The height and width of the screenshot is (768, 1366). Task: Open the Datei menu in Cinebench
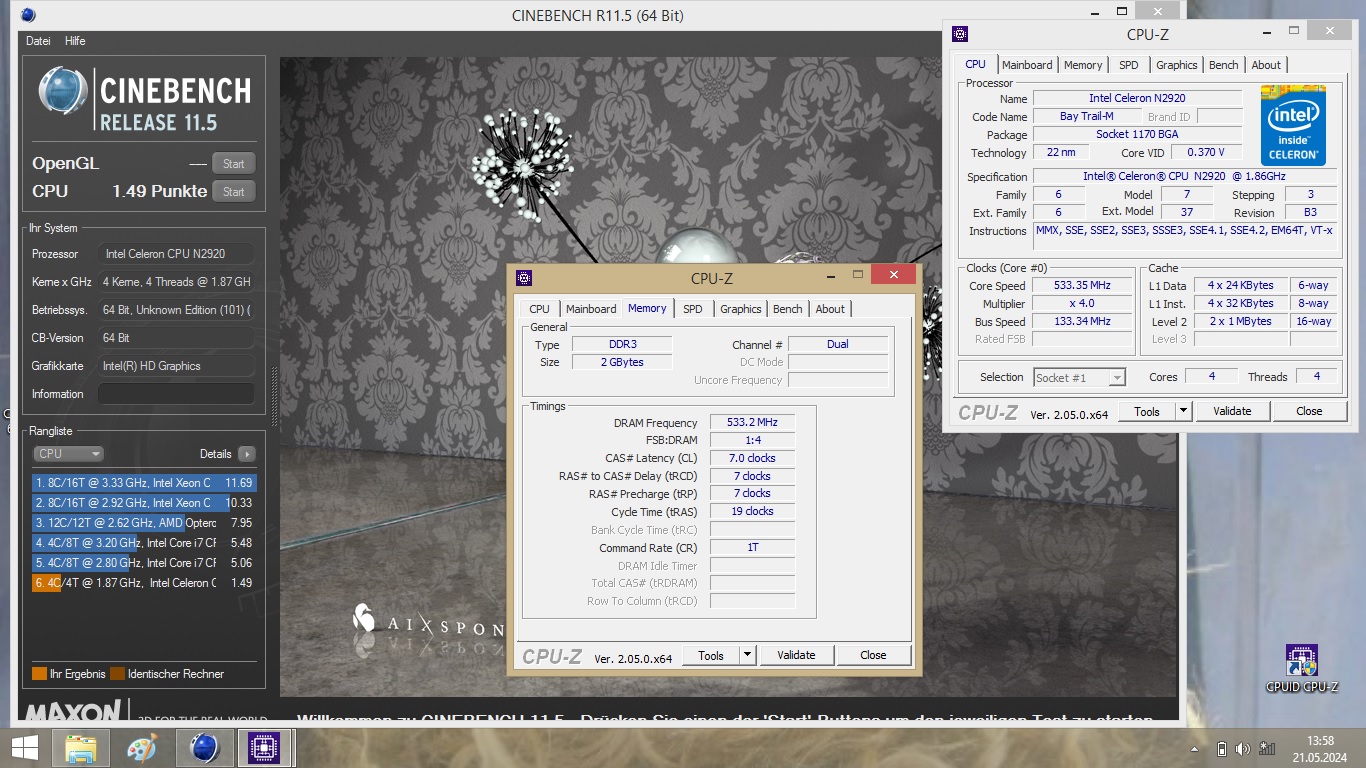[x=38, y=41]
